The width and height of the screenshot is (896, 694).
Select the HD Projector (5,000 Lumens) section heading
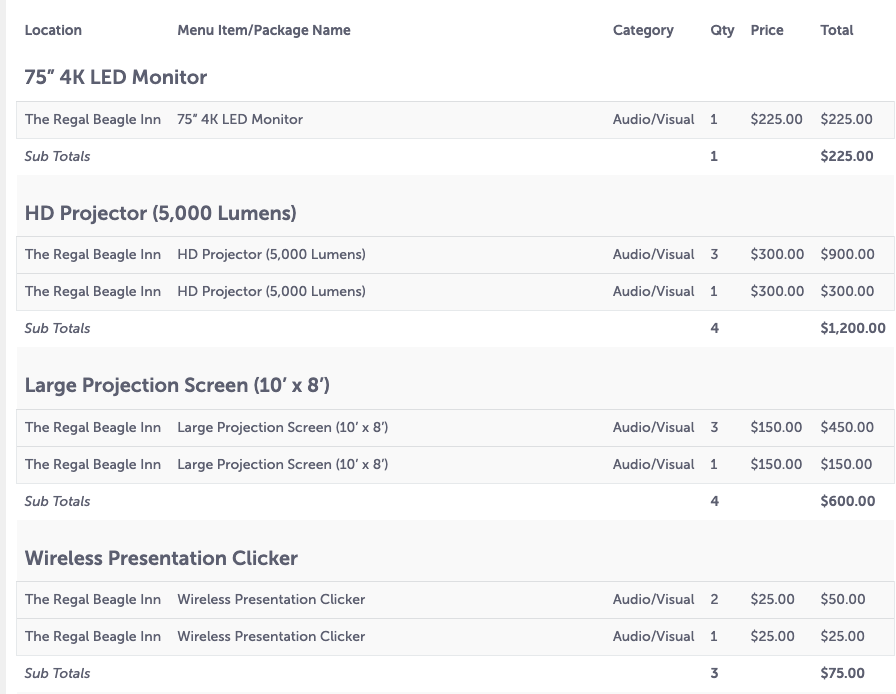[x=161, y=213]
